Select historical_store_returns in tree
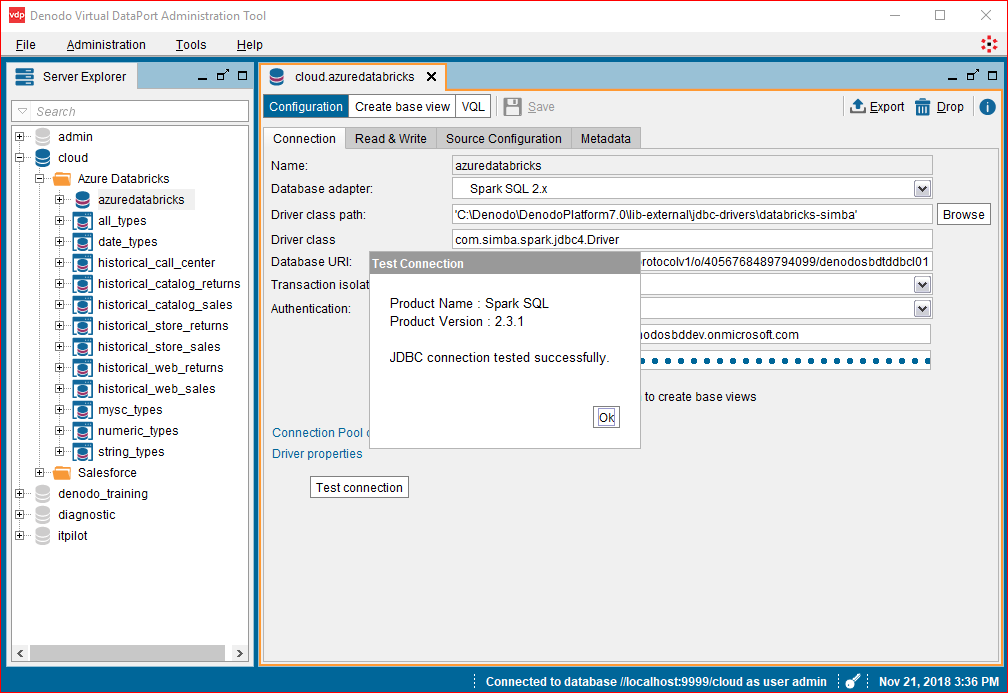Image resolution: width=1008 pixels, height=693 pixels. coord(163,326)
